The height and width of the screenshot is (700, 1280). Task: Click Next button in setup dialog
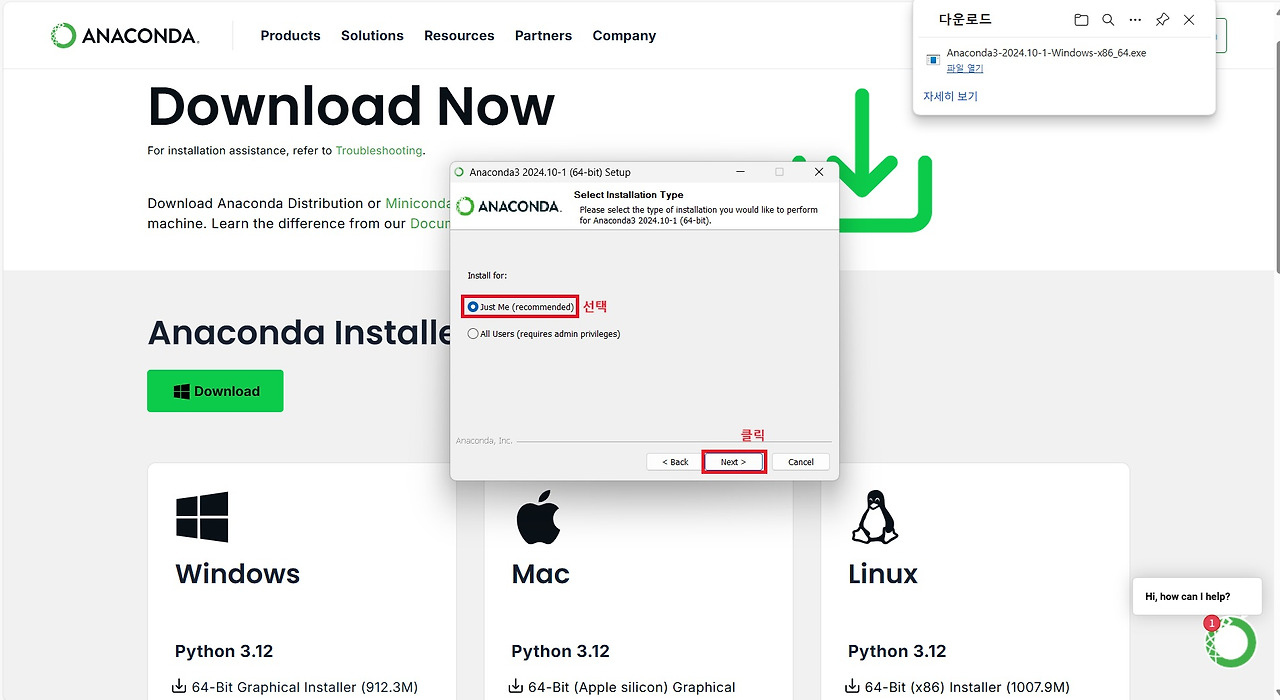coord(733,462)
